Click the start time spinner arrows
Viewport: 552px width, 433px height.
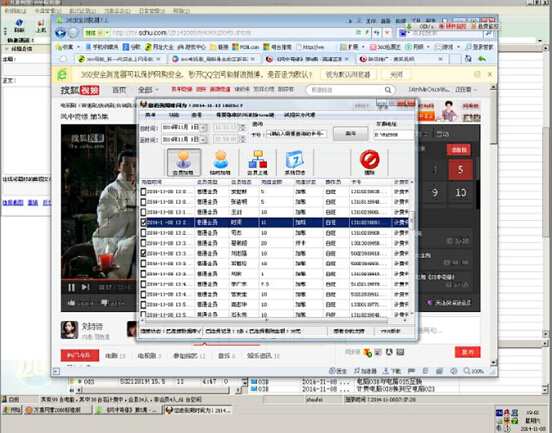(242, 127)
